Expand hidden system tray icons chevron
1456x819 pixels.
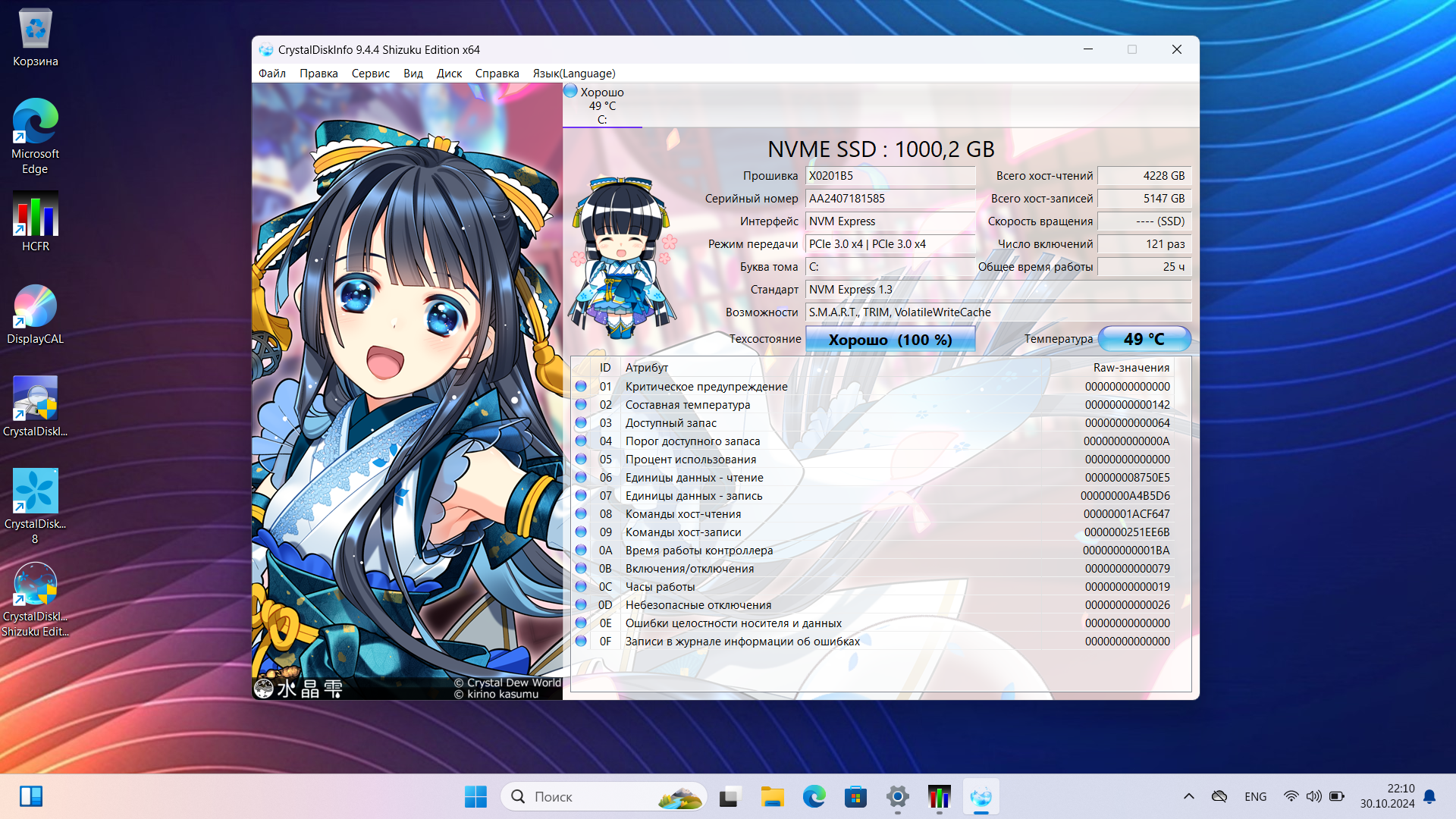click(x=1188, y=796)
